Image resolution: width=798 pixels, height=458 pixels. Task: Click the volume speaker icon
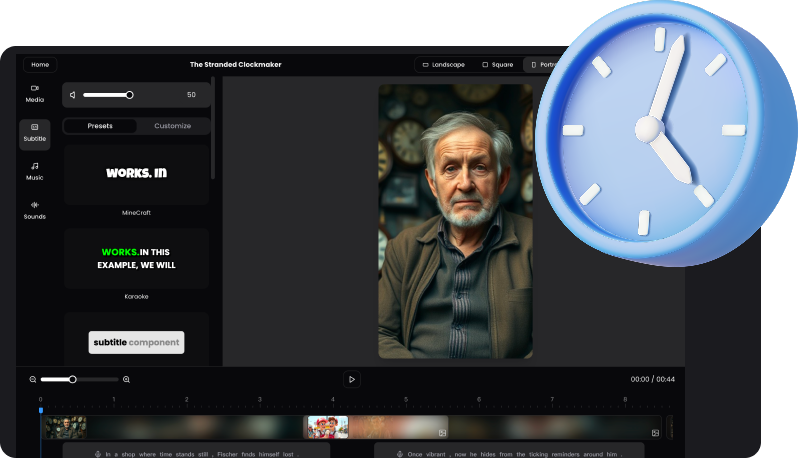pyautogui.click(x=73, y=95)
